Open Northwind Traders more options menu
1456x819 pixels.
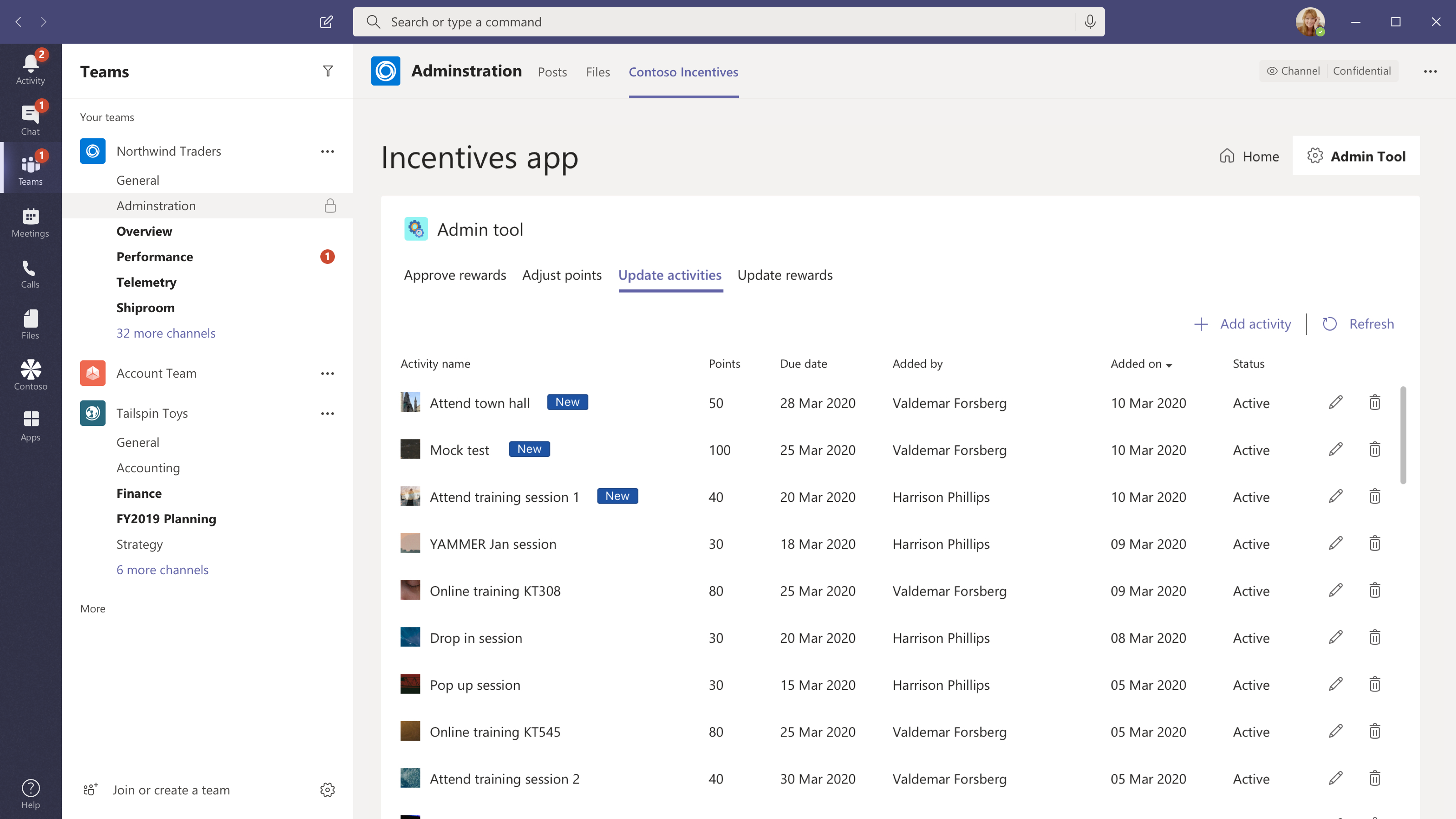327,152
